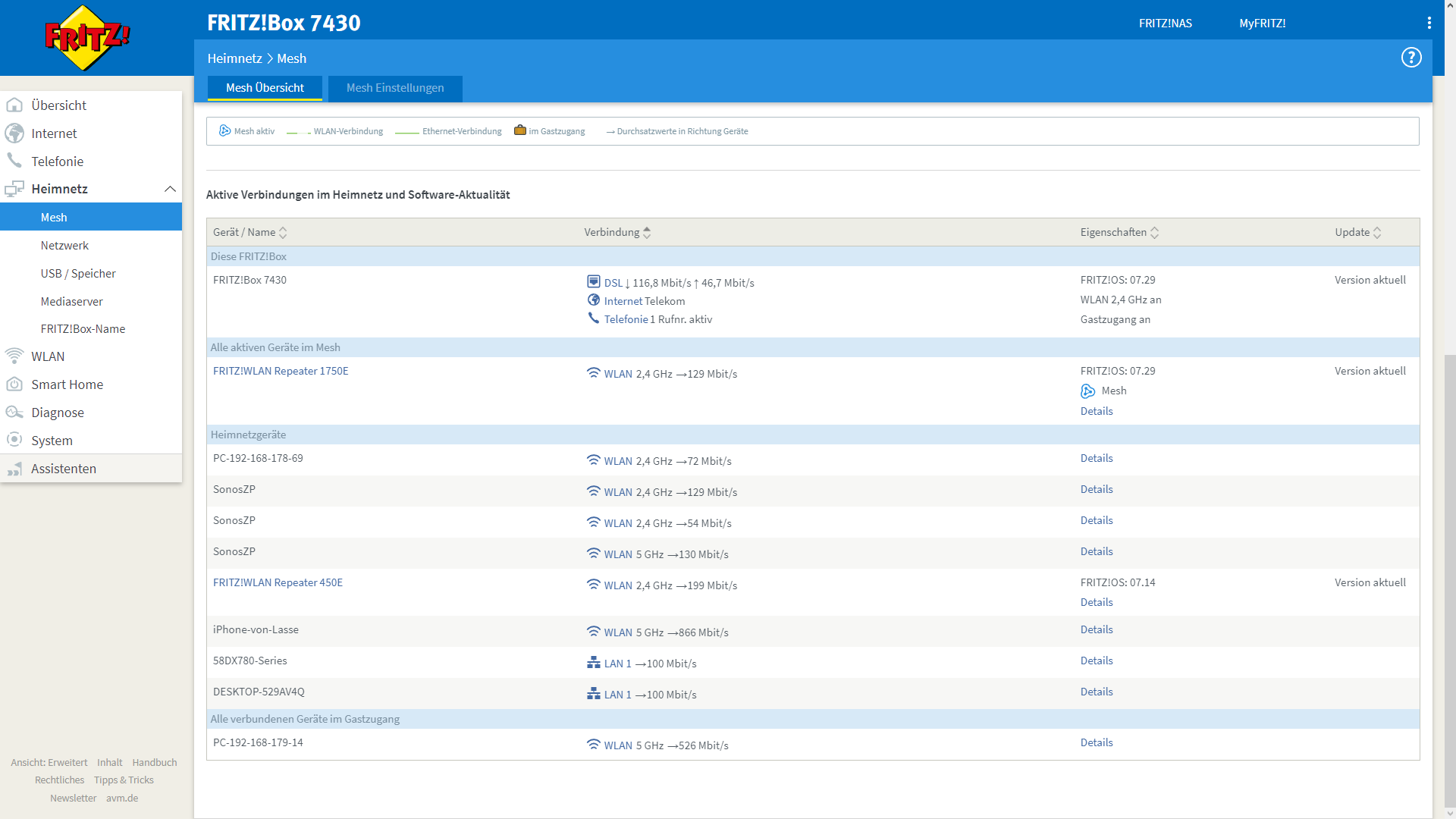Collapse the Heimnetz menu chevron
The width and height of the screenshot is (1456, 819).
pyautogui.click(x=170, y=189)
